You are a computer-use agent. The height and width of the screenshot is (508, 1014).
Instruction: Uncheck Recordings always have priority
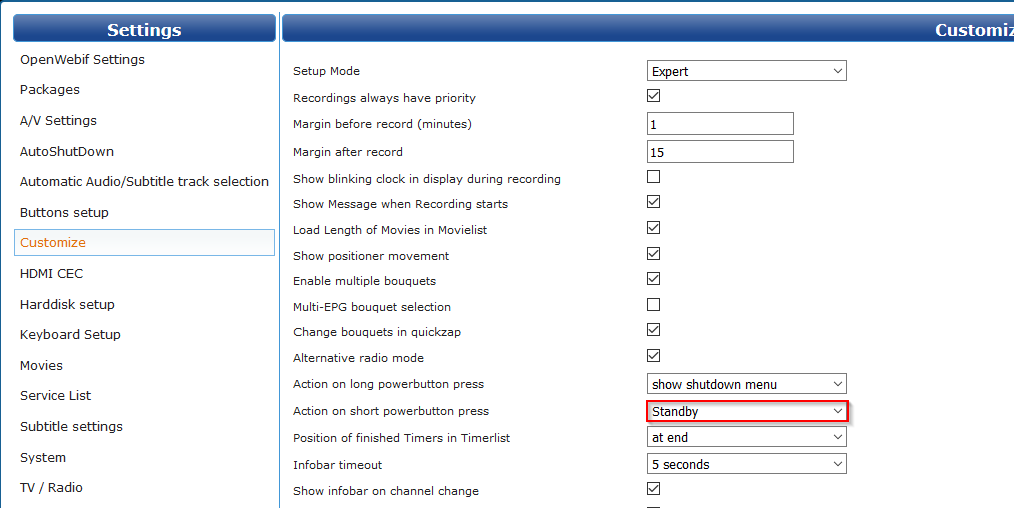654,97
